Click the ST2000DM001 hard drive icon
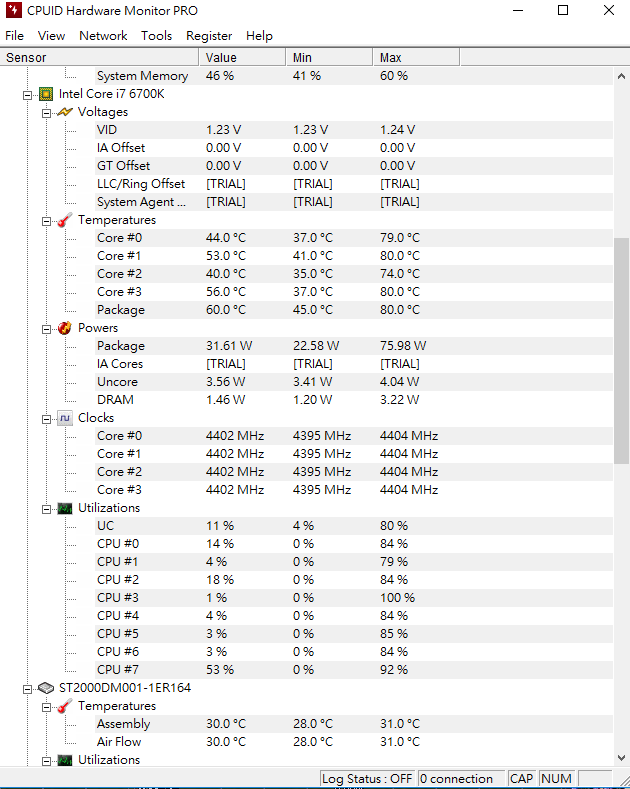This screenshot has width=630, height=789. (46, 688)
